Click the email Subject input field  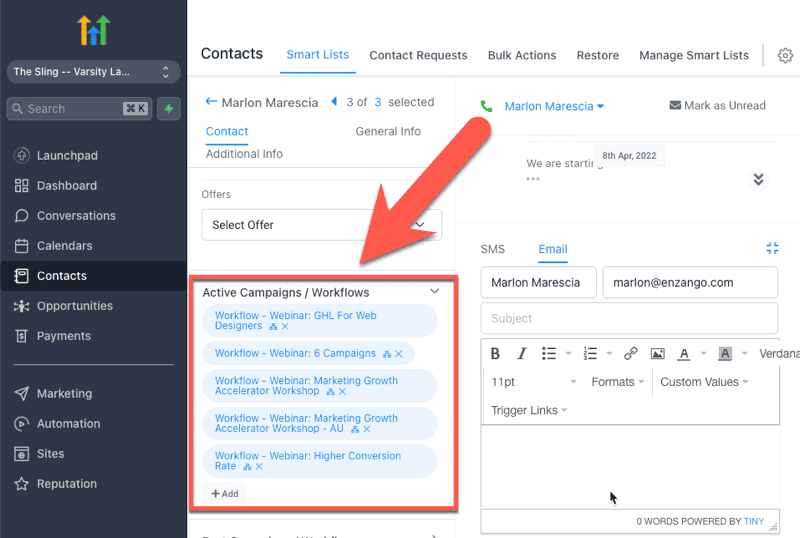click(628, 318)
